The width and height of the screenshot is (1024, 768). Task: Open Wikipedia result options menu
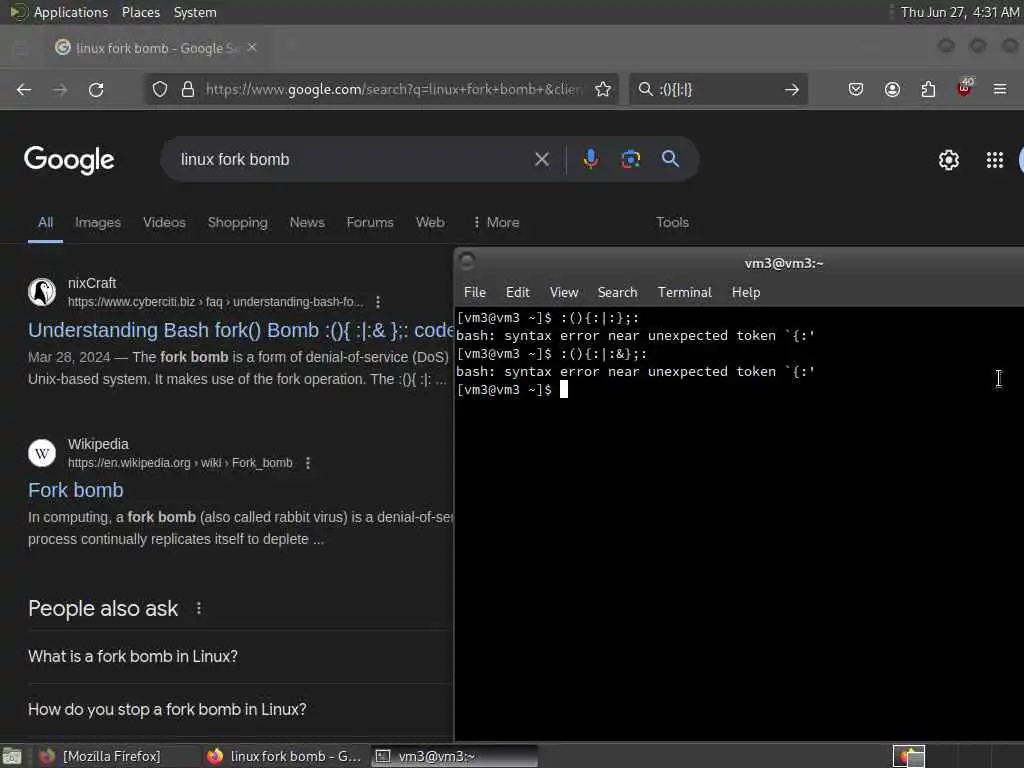coord(308,463)
